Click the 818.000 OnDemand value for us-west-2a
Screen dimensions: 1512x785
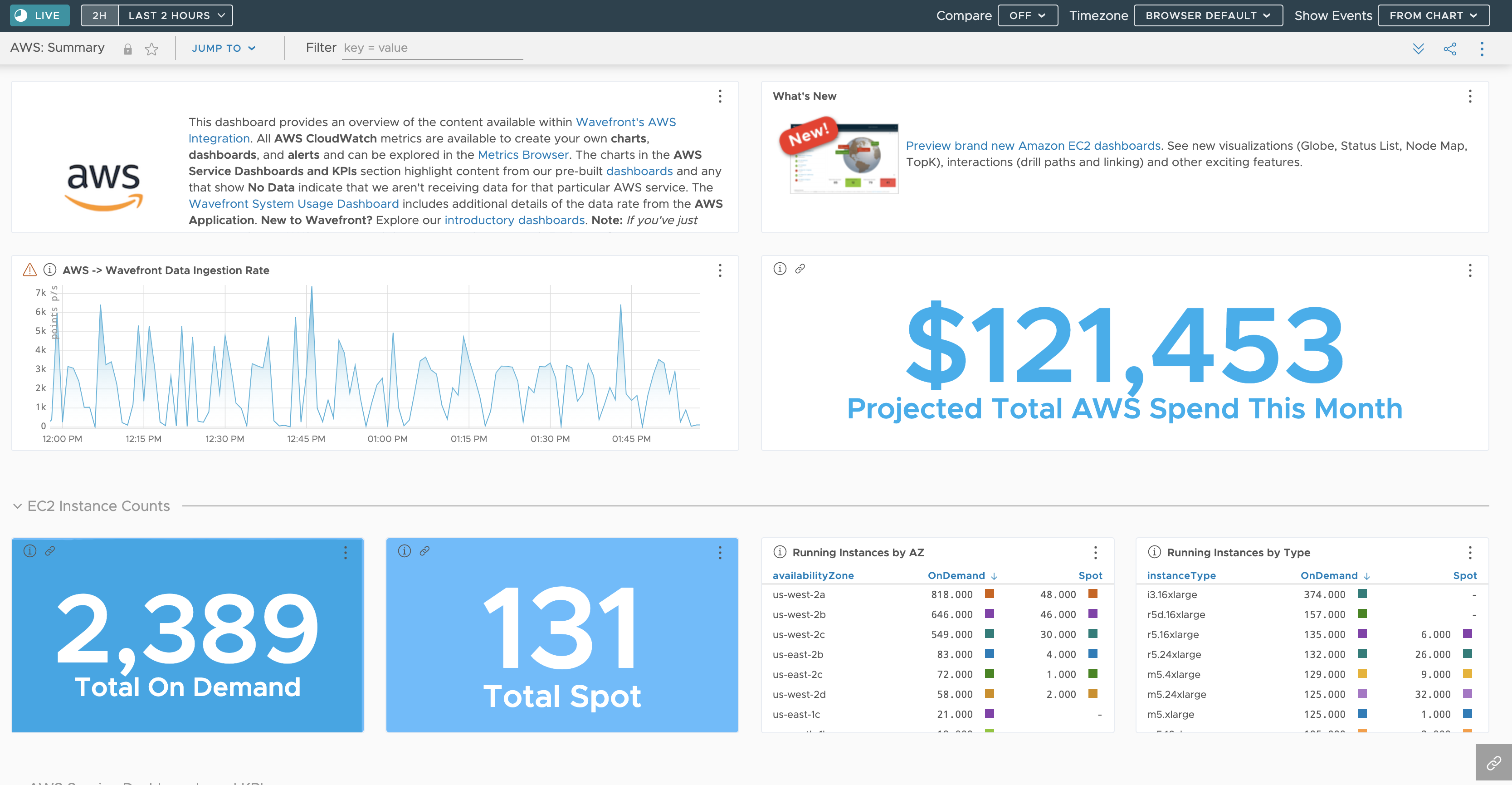[951, 595]
